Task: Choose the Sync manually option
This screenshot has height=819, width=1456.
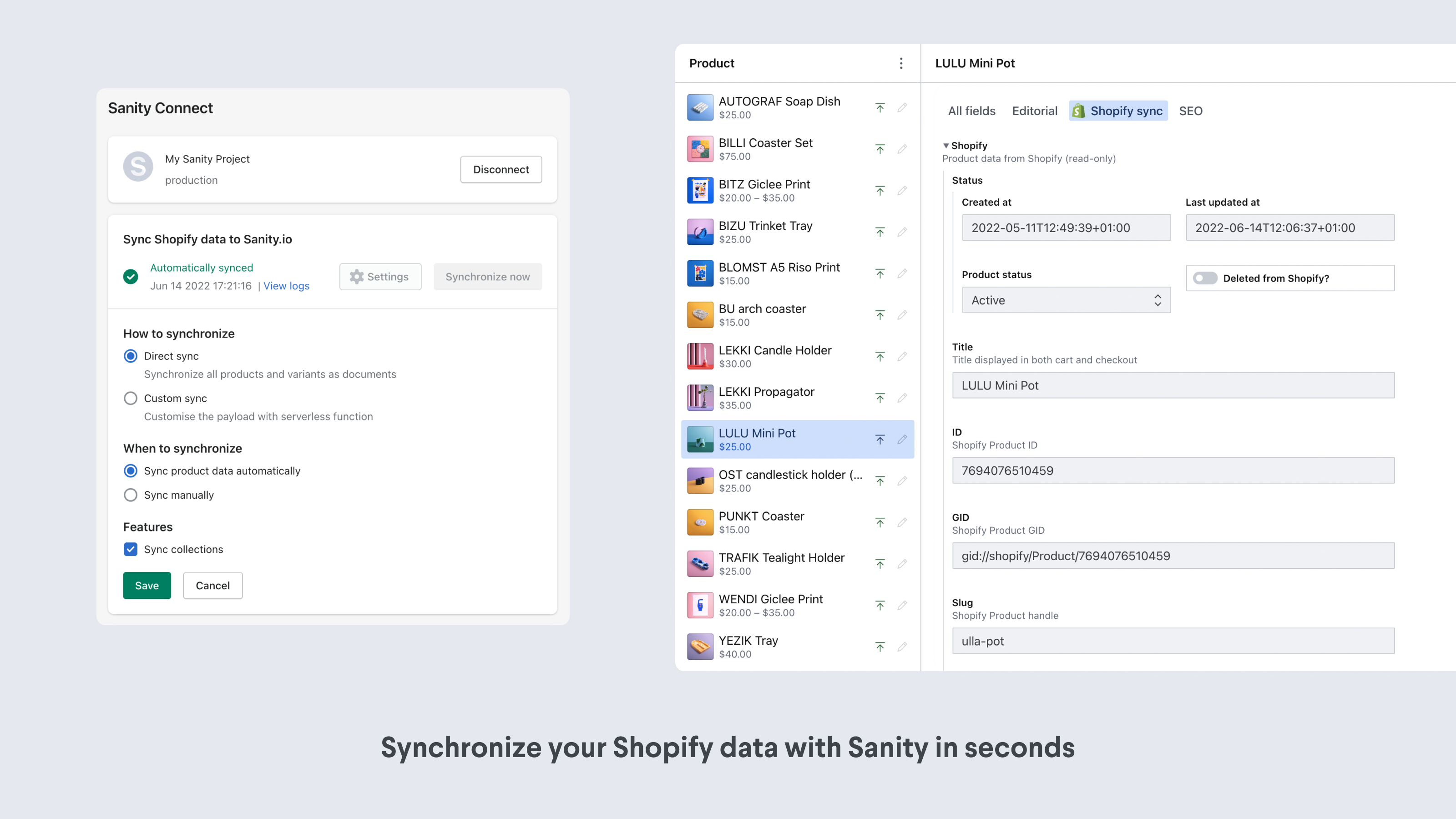Action: tap(131, 495)
